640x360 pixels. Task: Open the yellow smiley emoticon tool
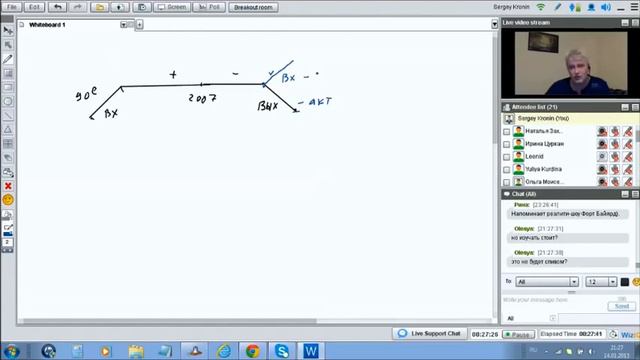[8, 200]
